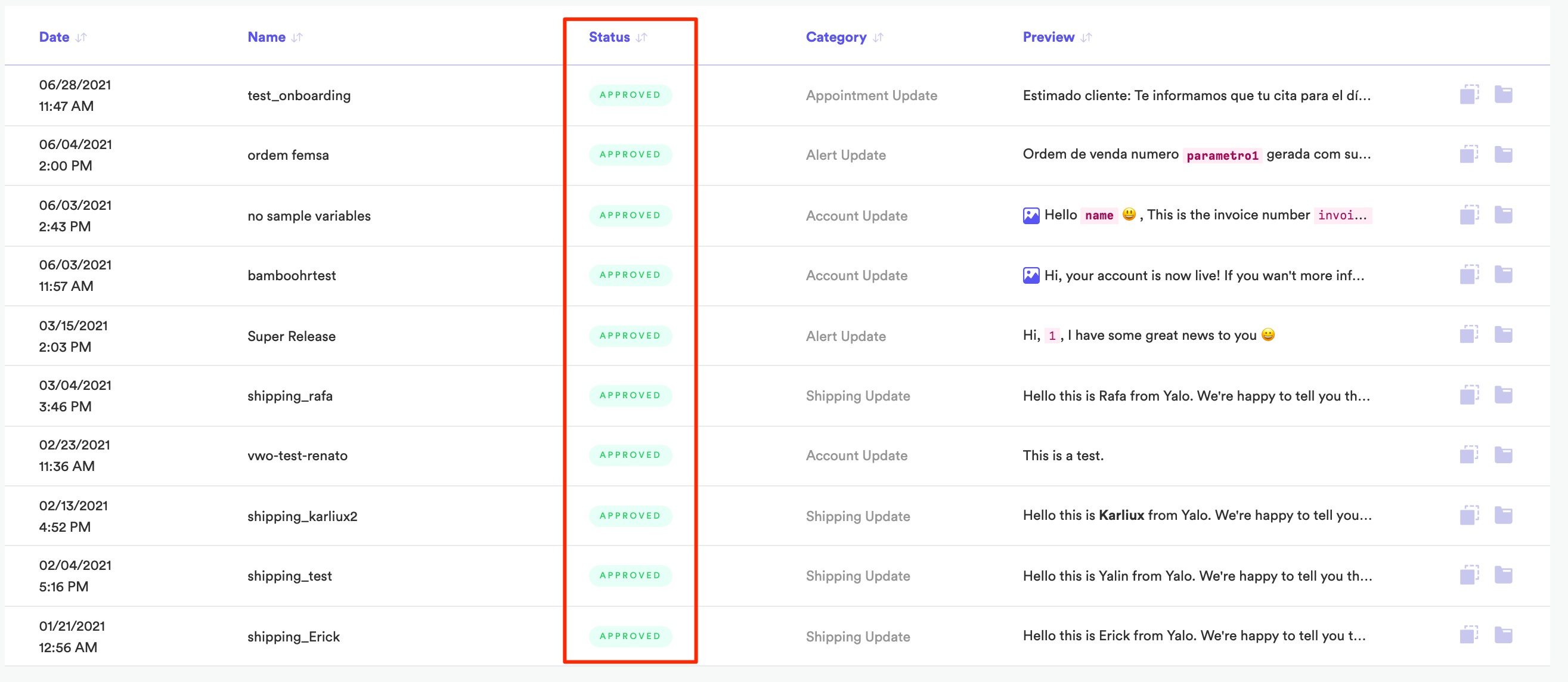Click APPROVED badge for Super Release
Screen dimensions: 1568x682
(630, 336)
